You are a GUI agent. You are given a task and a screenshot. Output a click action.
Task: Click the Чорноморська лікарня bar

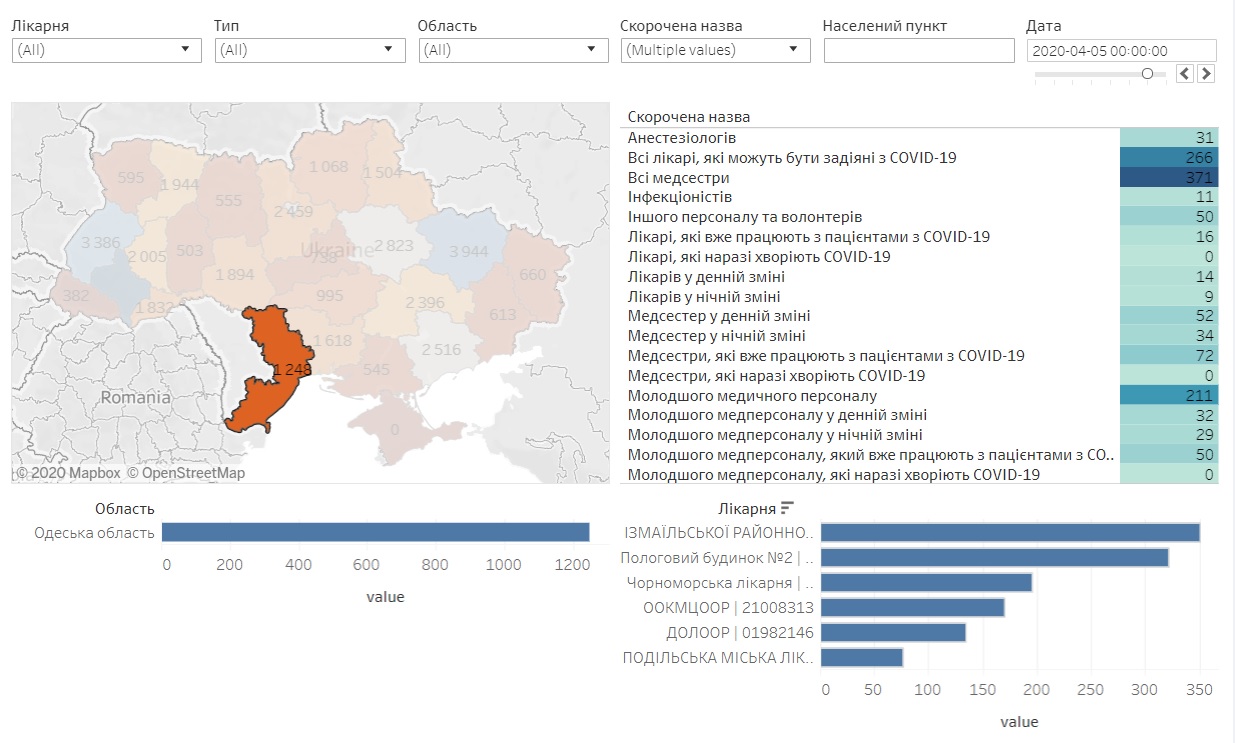coord(927,582)
